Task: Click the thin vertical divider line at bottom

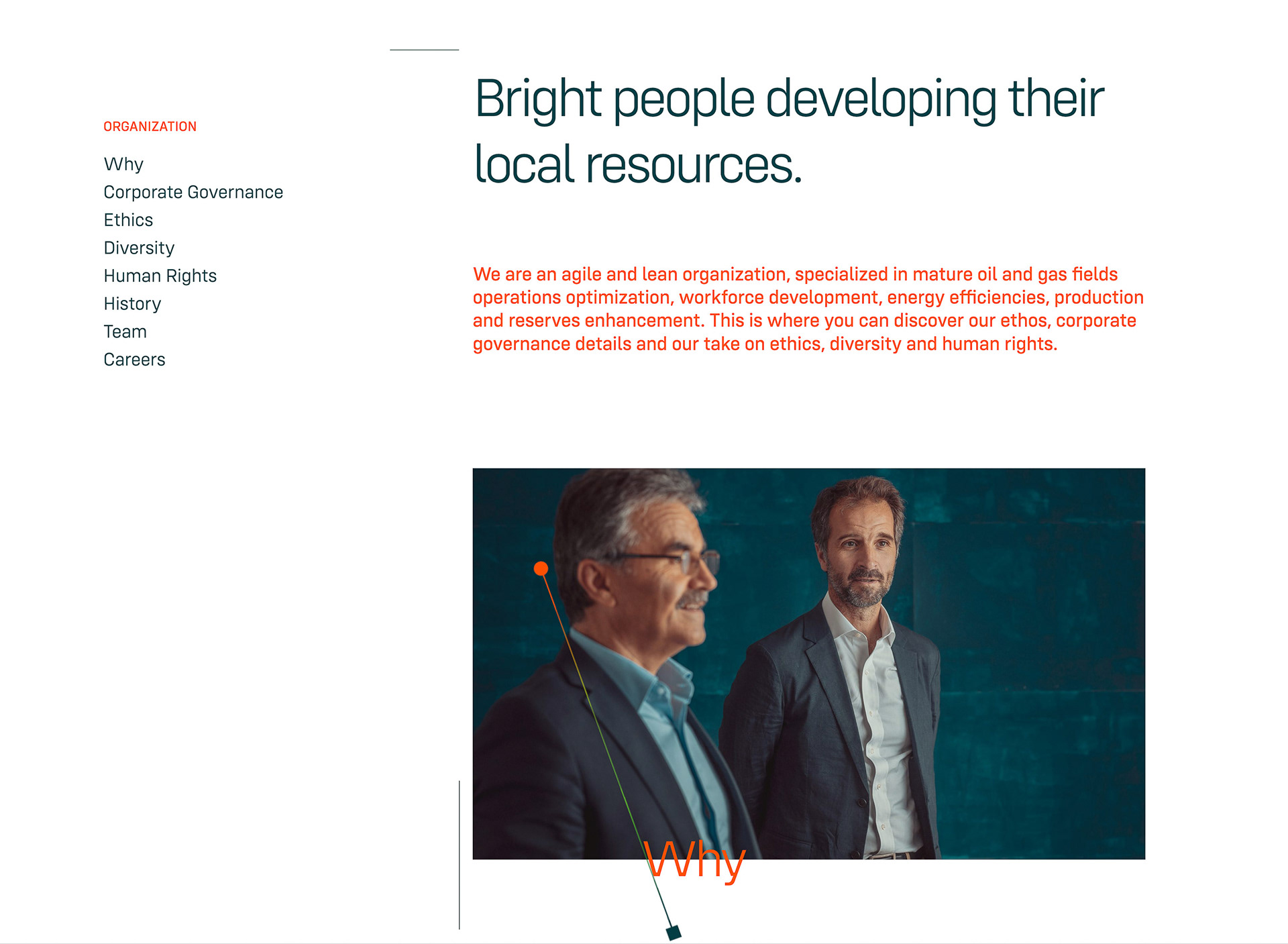Action: (460, 855)
